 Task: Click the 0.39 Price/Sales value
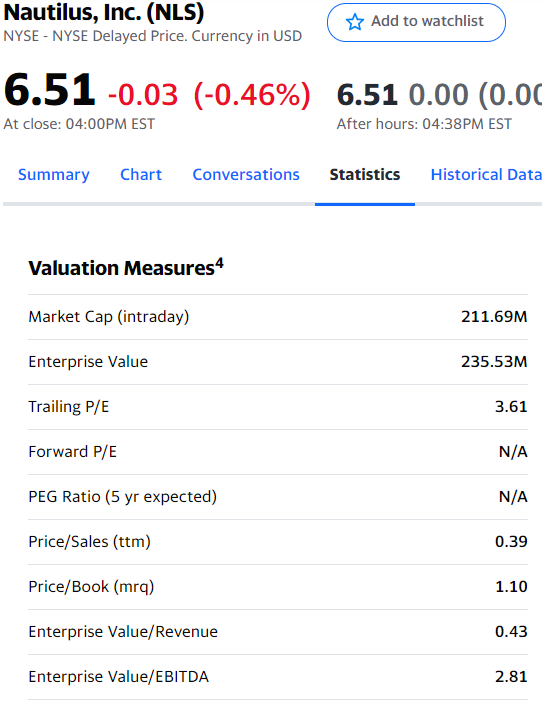tap(511, 542)
